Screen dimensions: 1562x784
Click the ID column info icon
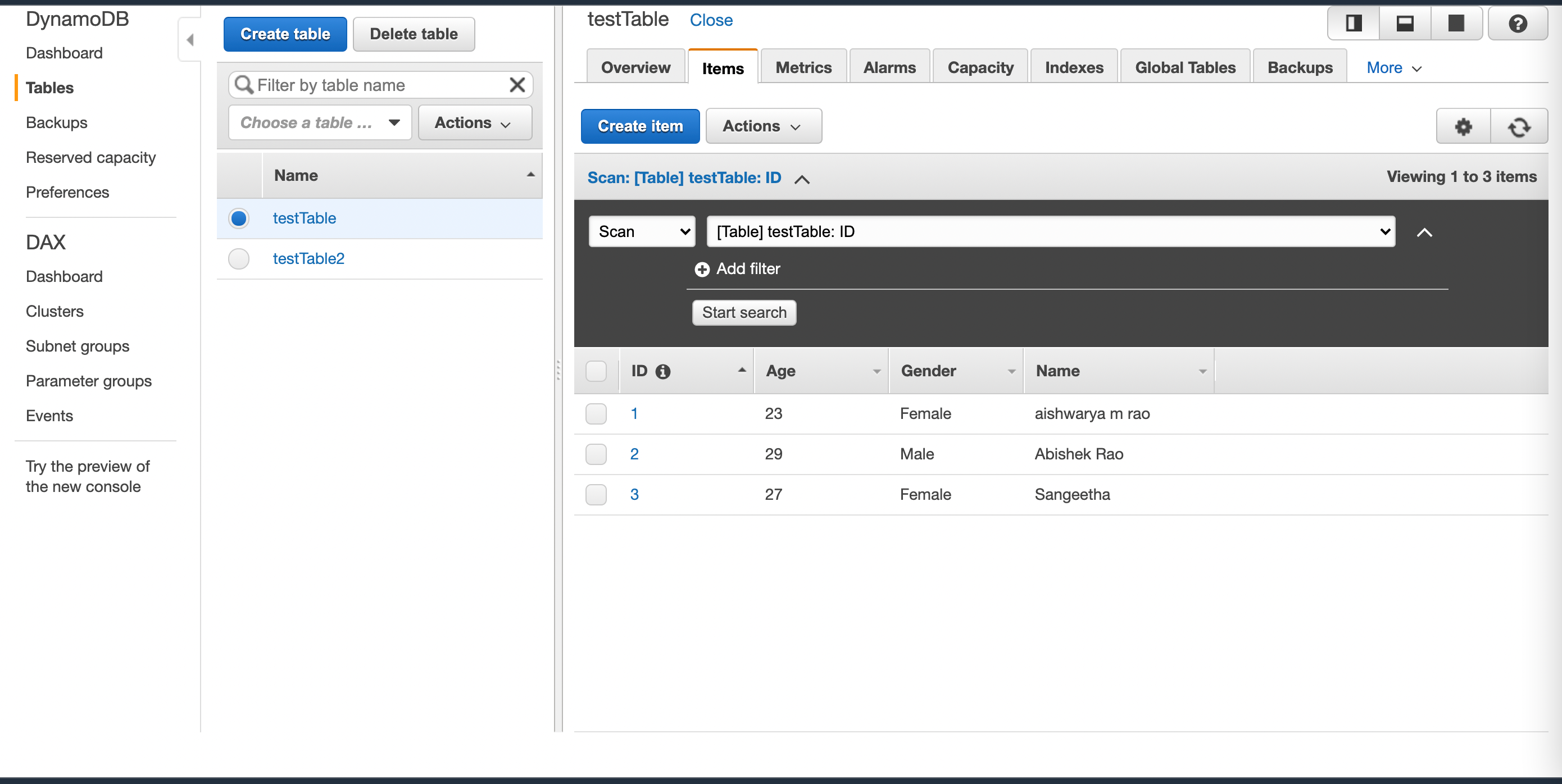point(663,371)
